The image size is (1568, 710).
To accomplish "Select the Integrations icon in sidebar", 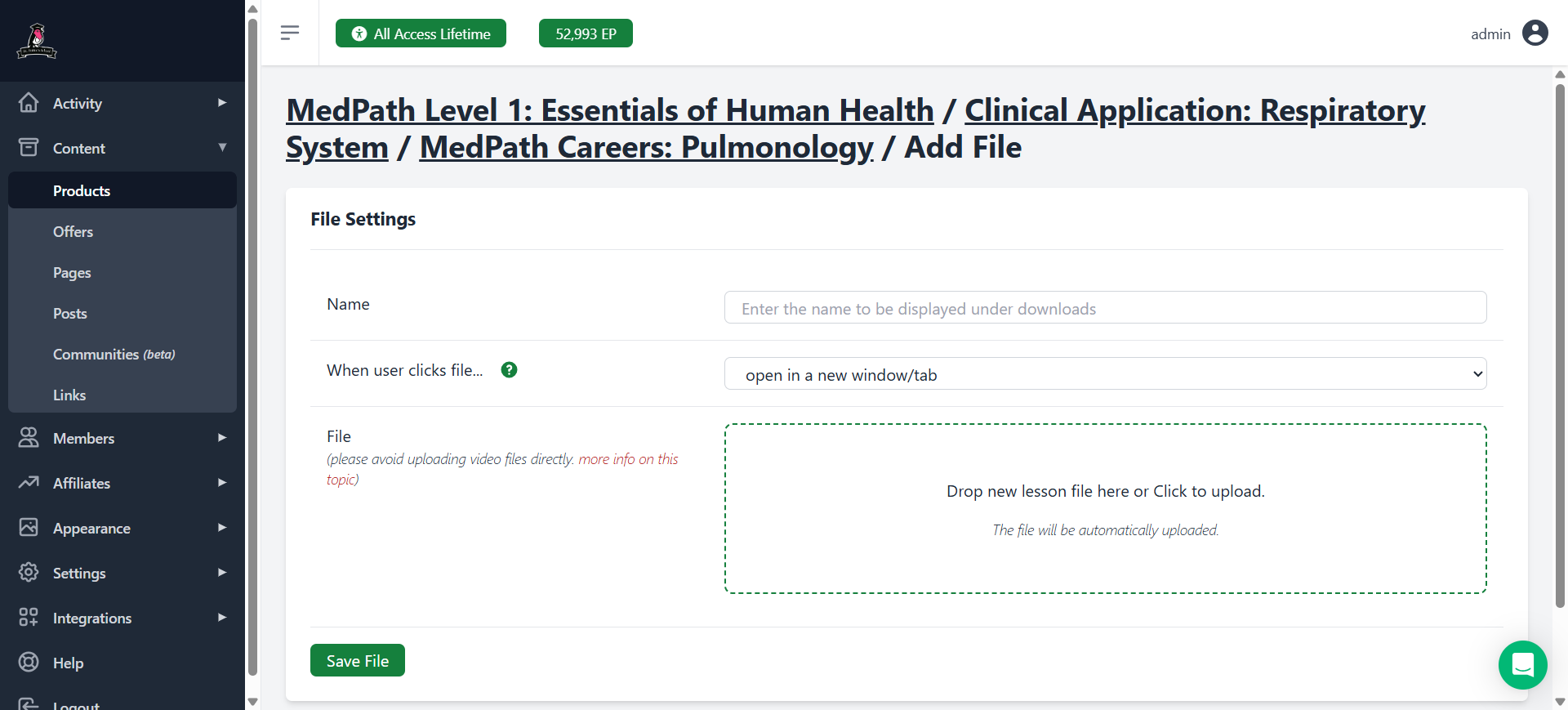I will coord(29,618).
